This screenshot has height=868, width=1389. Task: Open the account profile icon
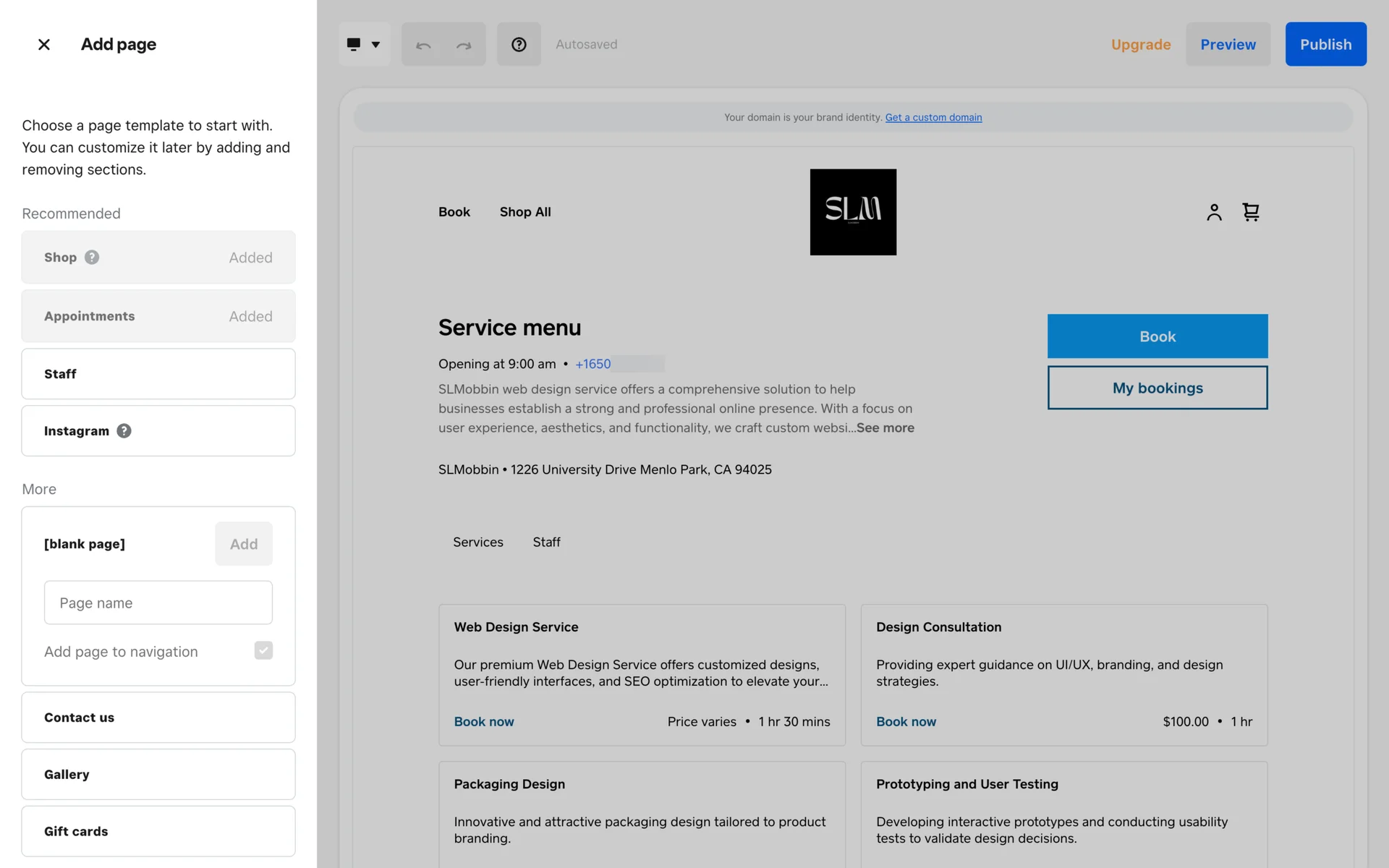point(1214,212)
